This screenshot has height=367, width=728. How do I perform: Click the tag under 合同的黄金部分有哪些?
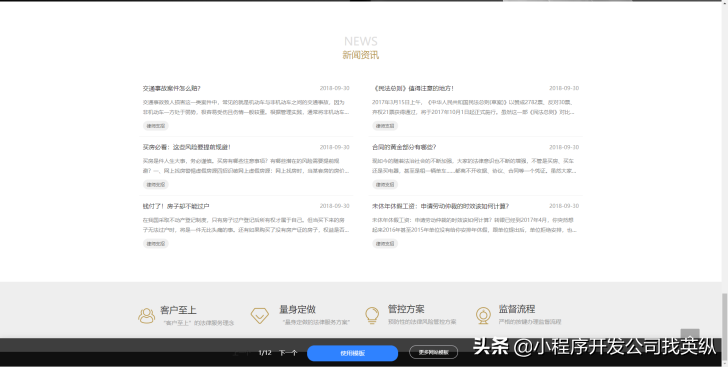click(385, 184)
